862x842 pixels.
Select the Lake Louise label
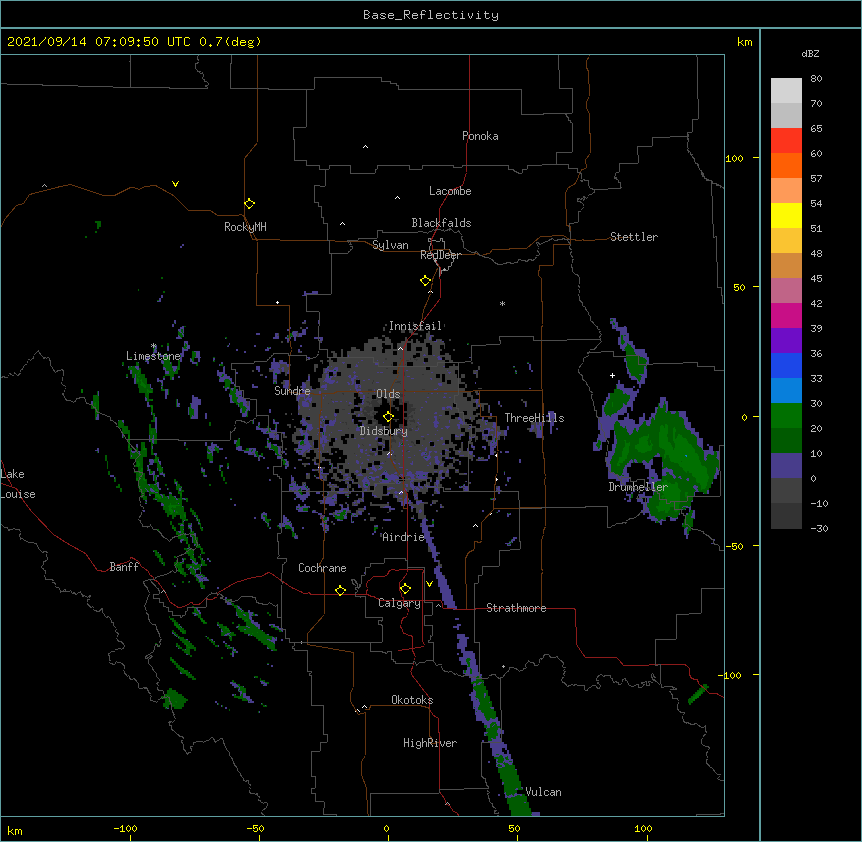pos(18,484)
